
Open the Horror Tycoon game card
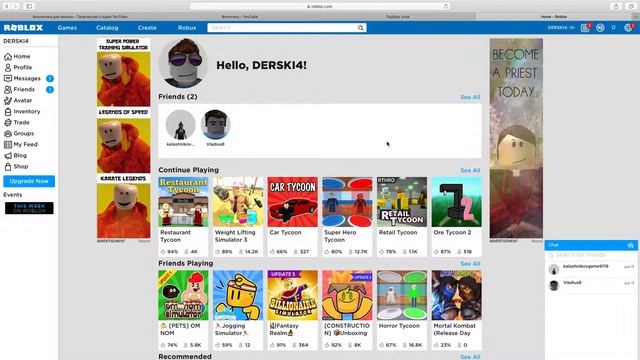tap(402, 310)
